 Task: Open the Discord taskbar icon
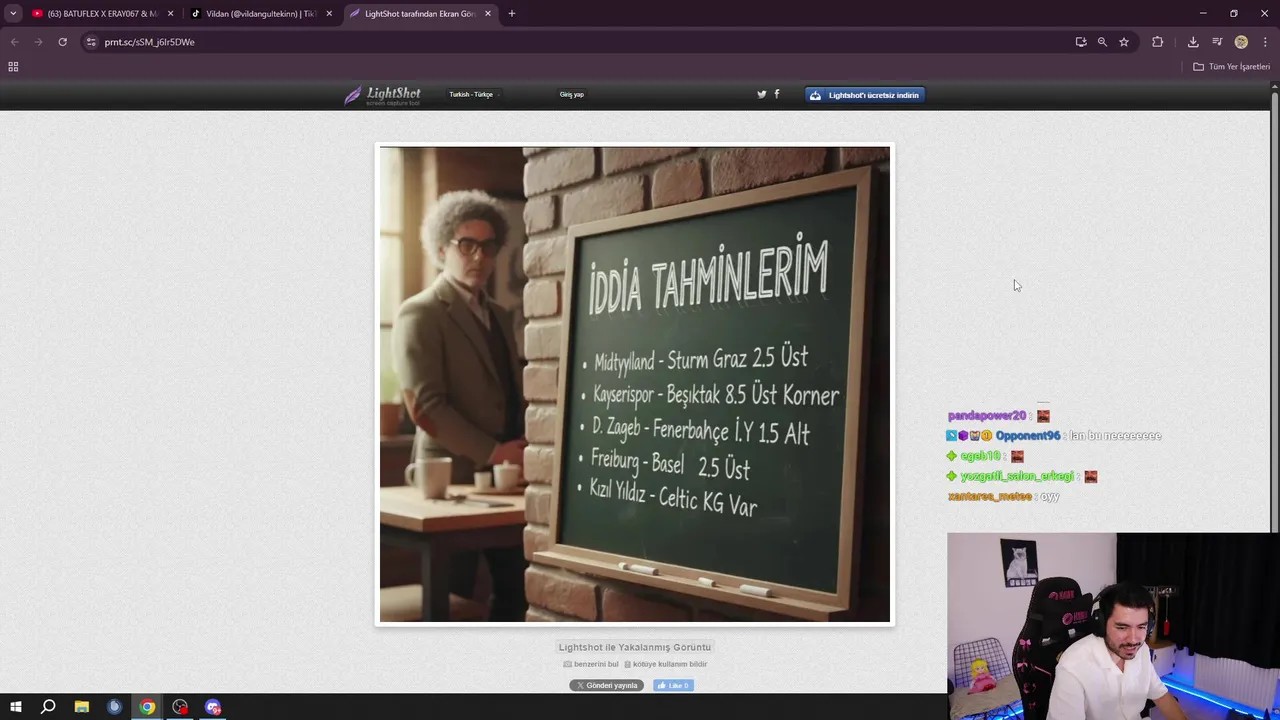pos(213,707)
